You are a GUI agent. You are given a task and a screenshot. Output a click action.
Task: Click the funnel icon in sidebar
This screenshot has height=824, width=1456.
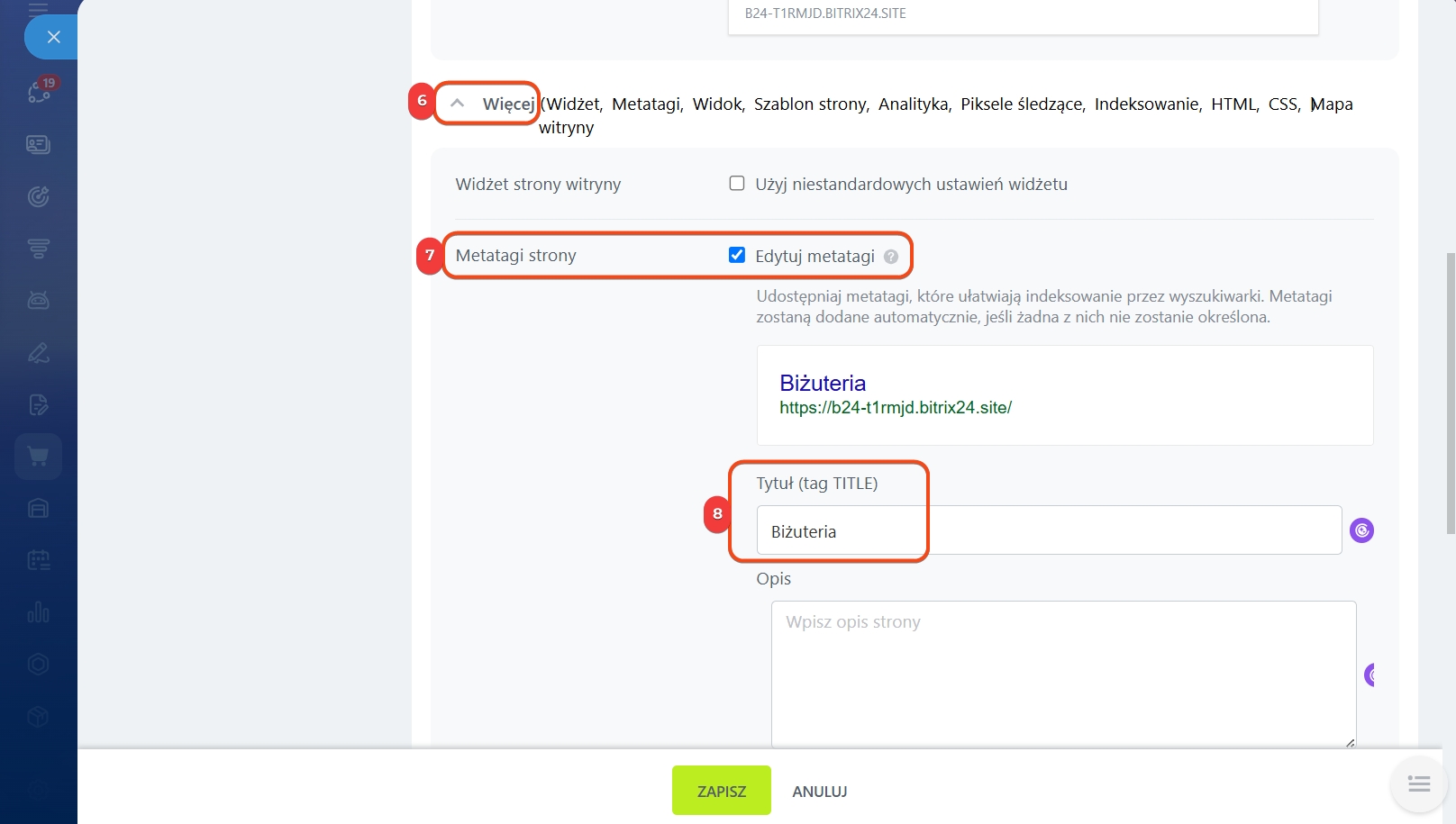click(38, 249)
